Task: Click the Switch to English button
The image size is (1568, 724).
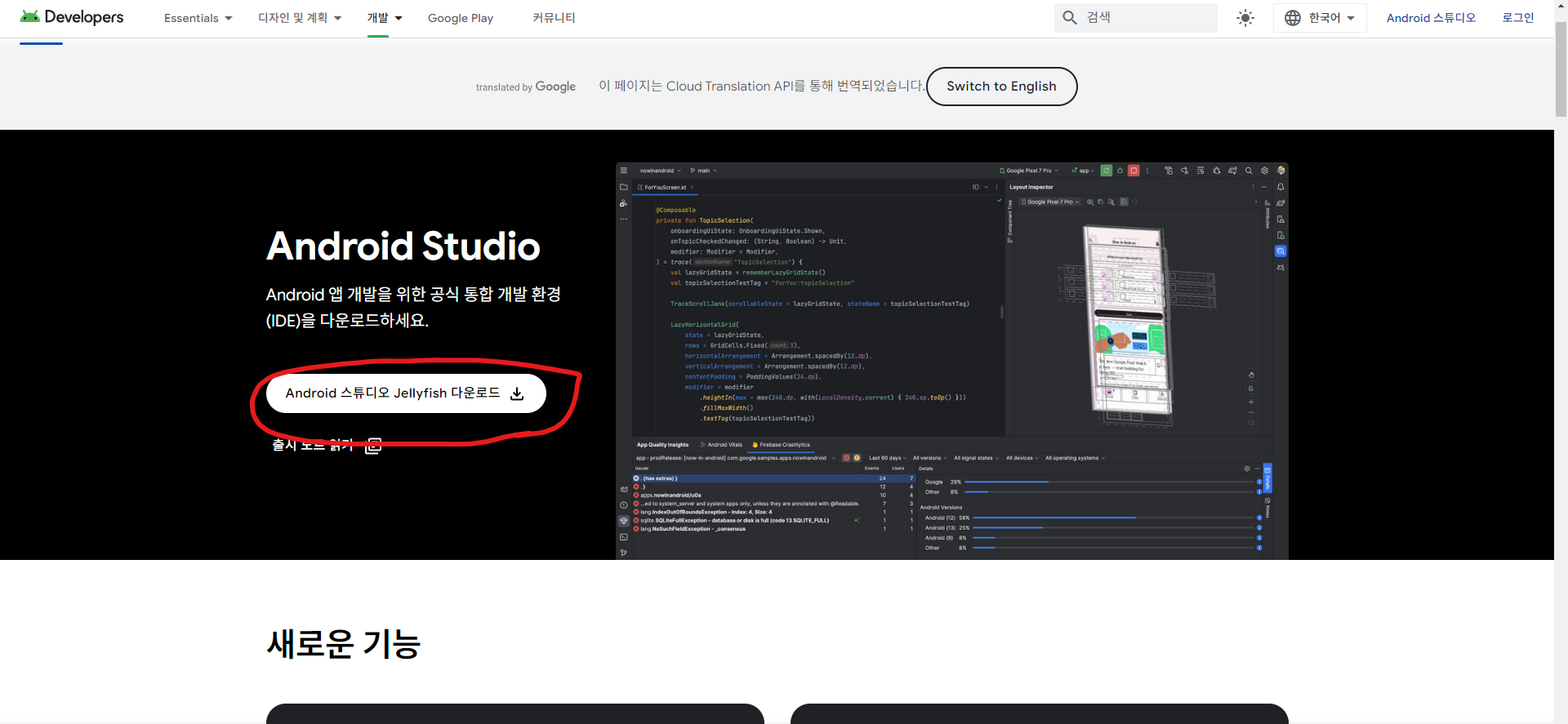Action: coord(1001,87)
